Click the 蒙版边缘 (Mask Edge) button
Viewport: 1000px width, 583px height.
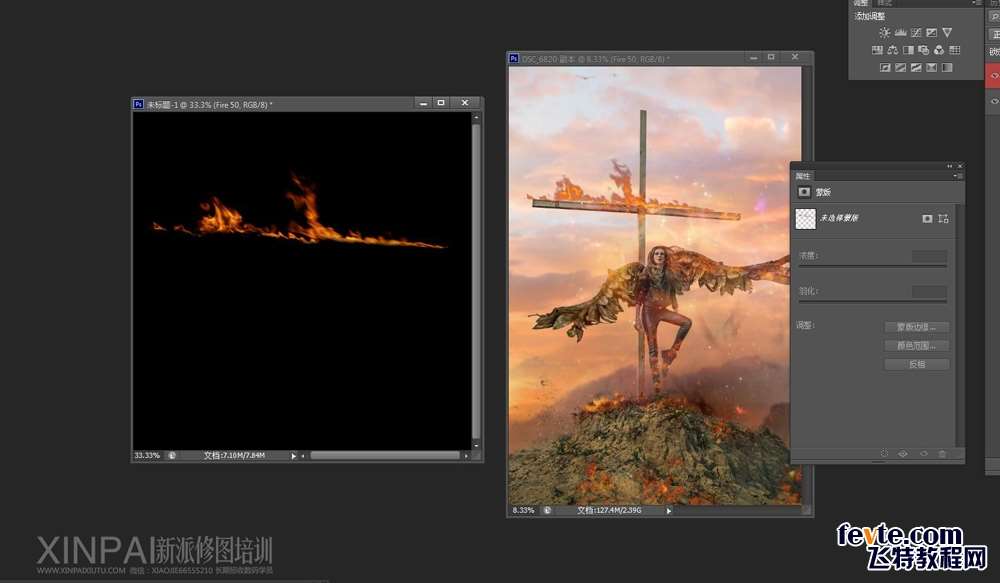[x=916, y=327]
